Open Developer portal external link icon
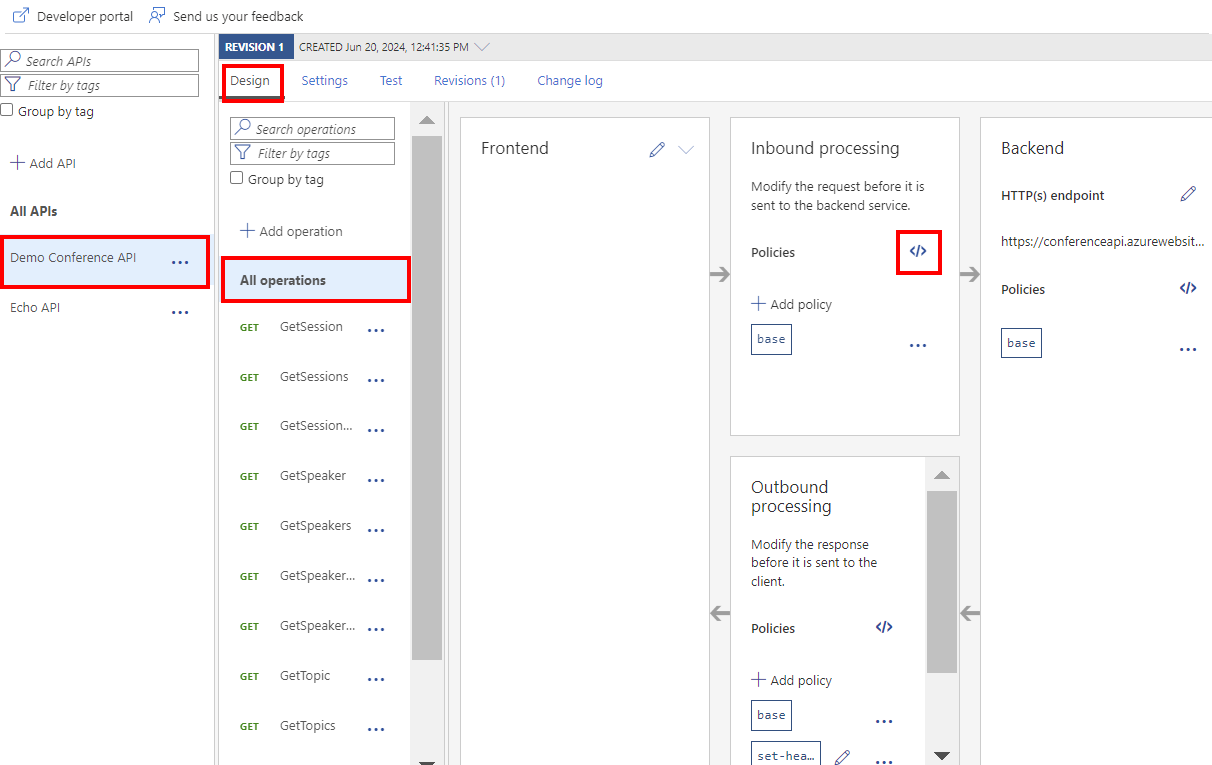Viewport: 1212px width, 765px height. click(20, 16)
